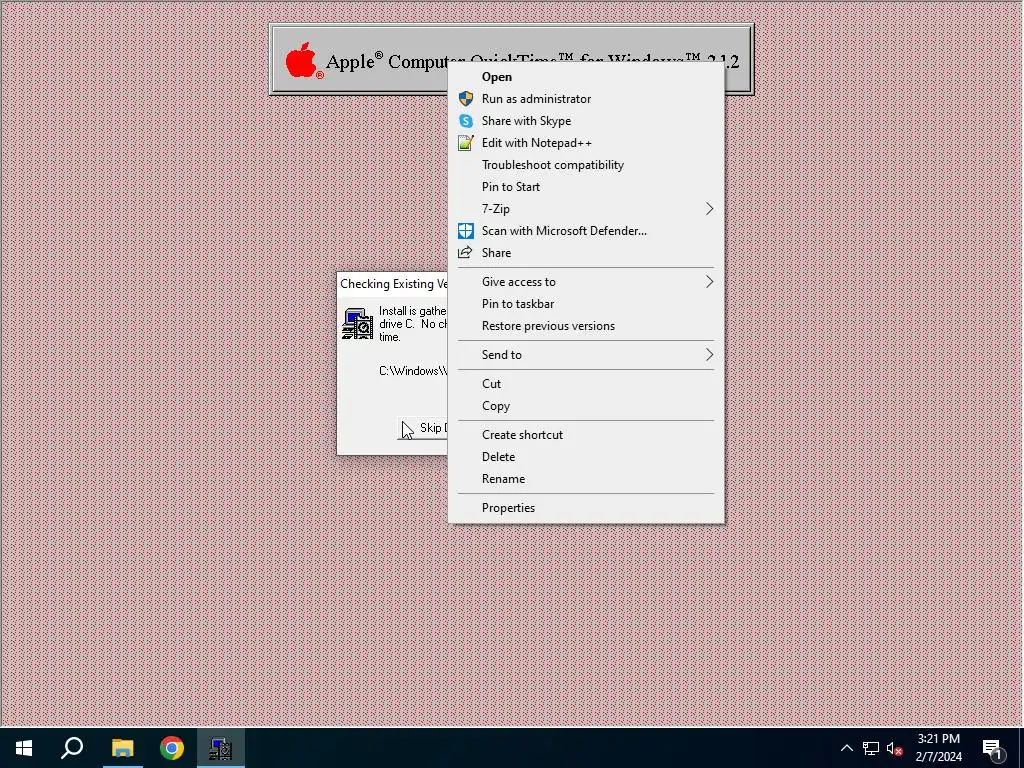Click the Notepad++ icon in the menu
1024x768 pixels.
pos(466,143)
